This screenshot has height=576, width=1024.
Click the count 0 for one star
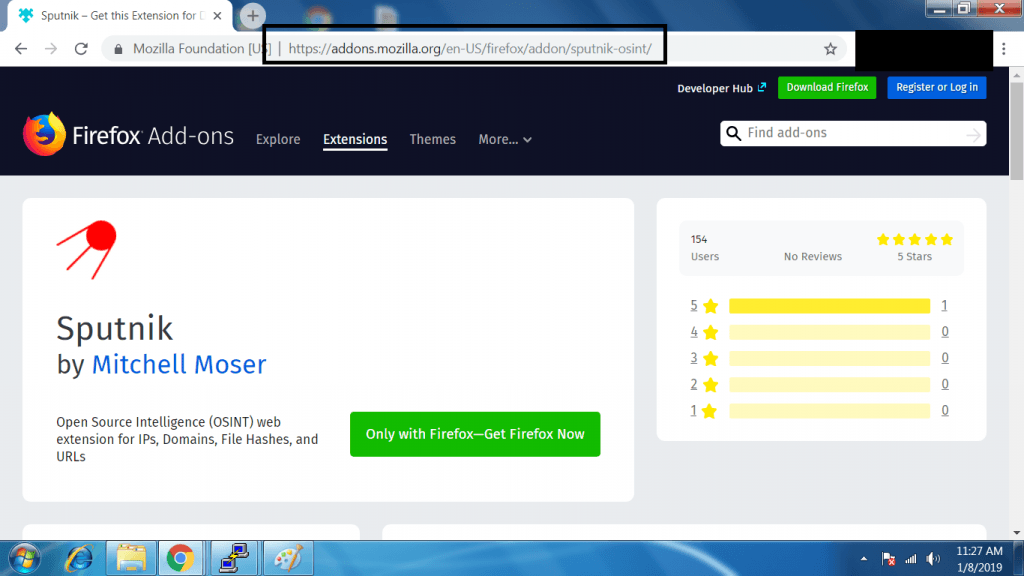click(944, 411)
